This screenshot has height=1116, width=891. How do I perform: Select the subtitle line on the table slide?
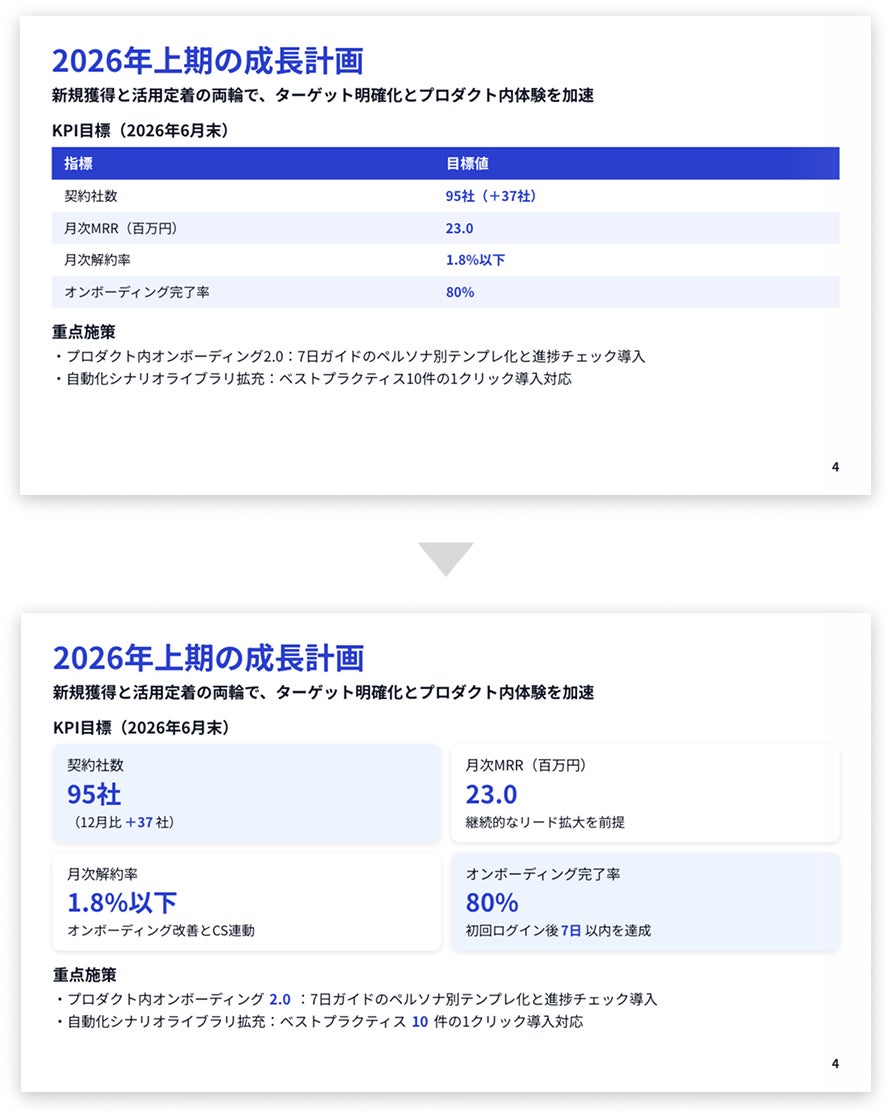322,95
